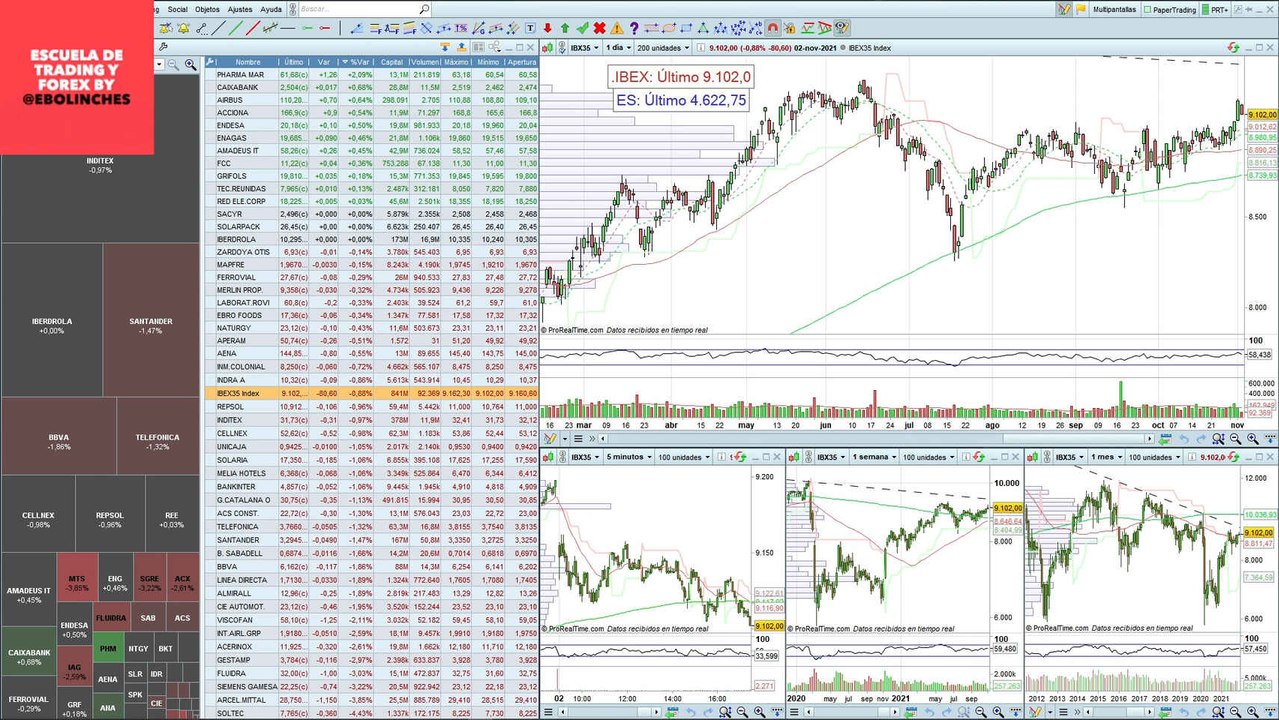Viewport: 1279px width, 720px height.
Task: Click zoom out magnifier above the list
Action: tap(172, 64)
